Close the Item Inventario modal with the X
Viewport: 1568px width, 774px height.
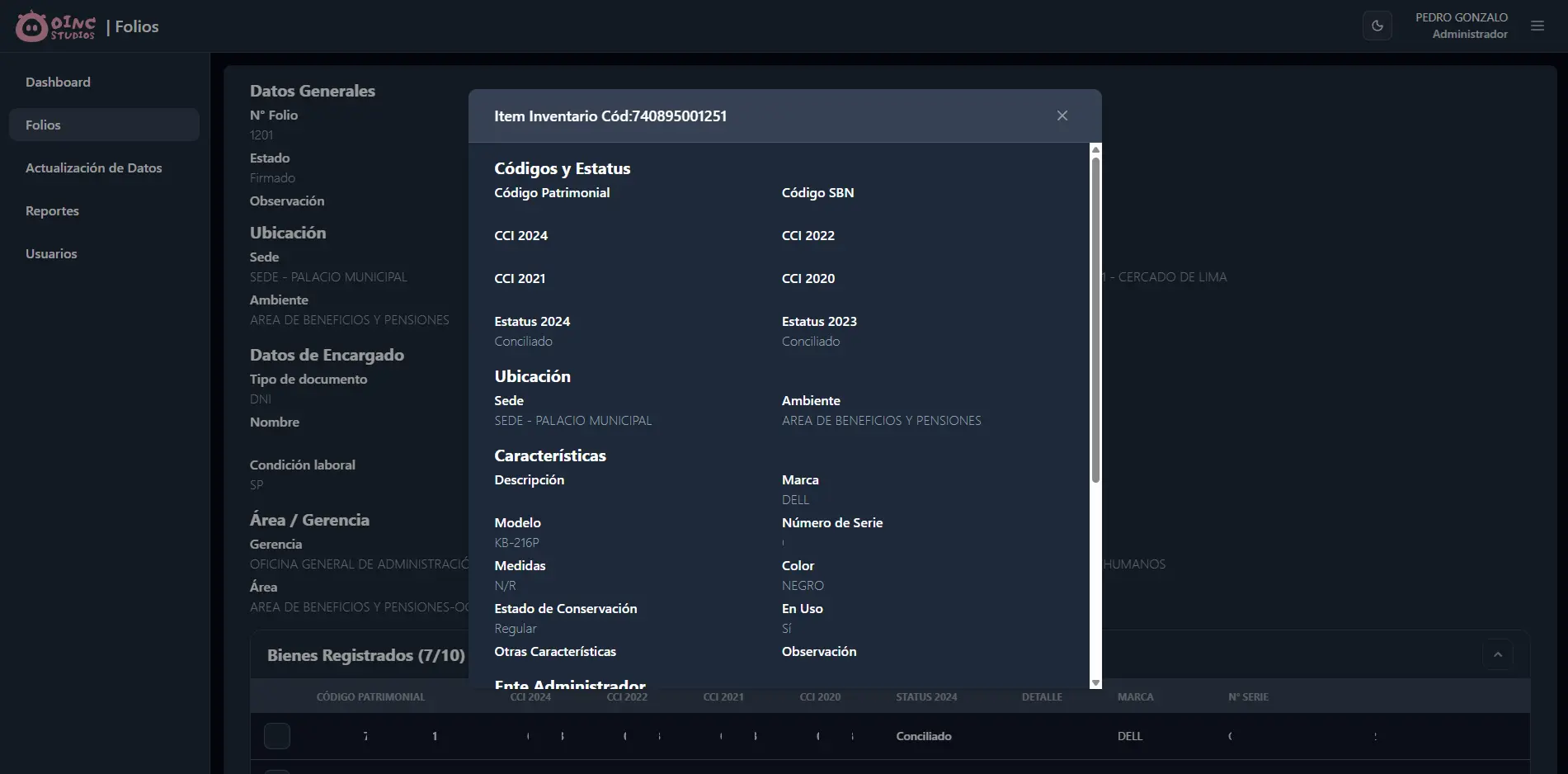pos(1062,116)
